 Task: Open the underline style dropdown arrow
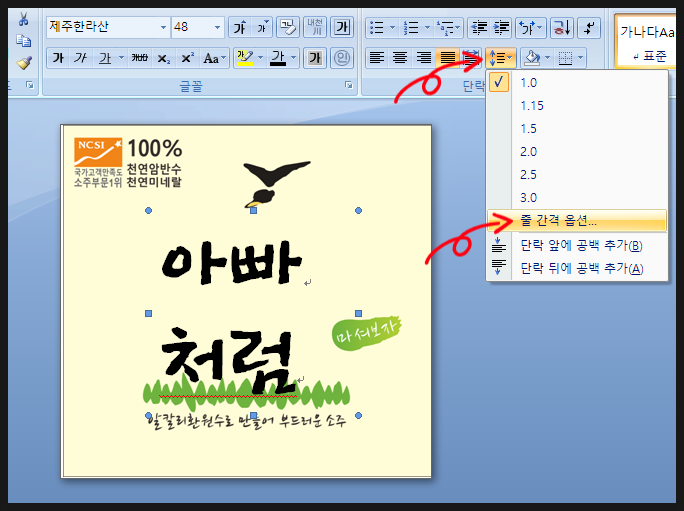point(121,58)
